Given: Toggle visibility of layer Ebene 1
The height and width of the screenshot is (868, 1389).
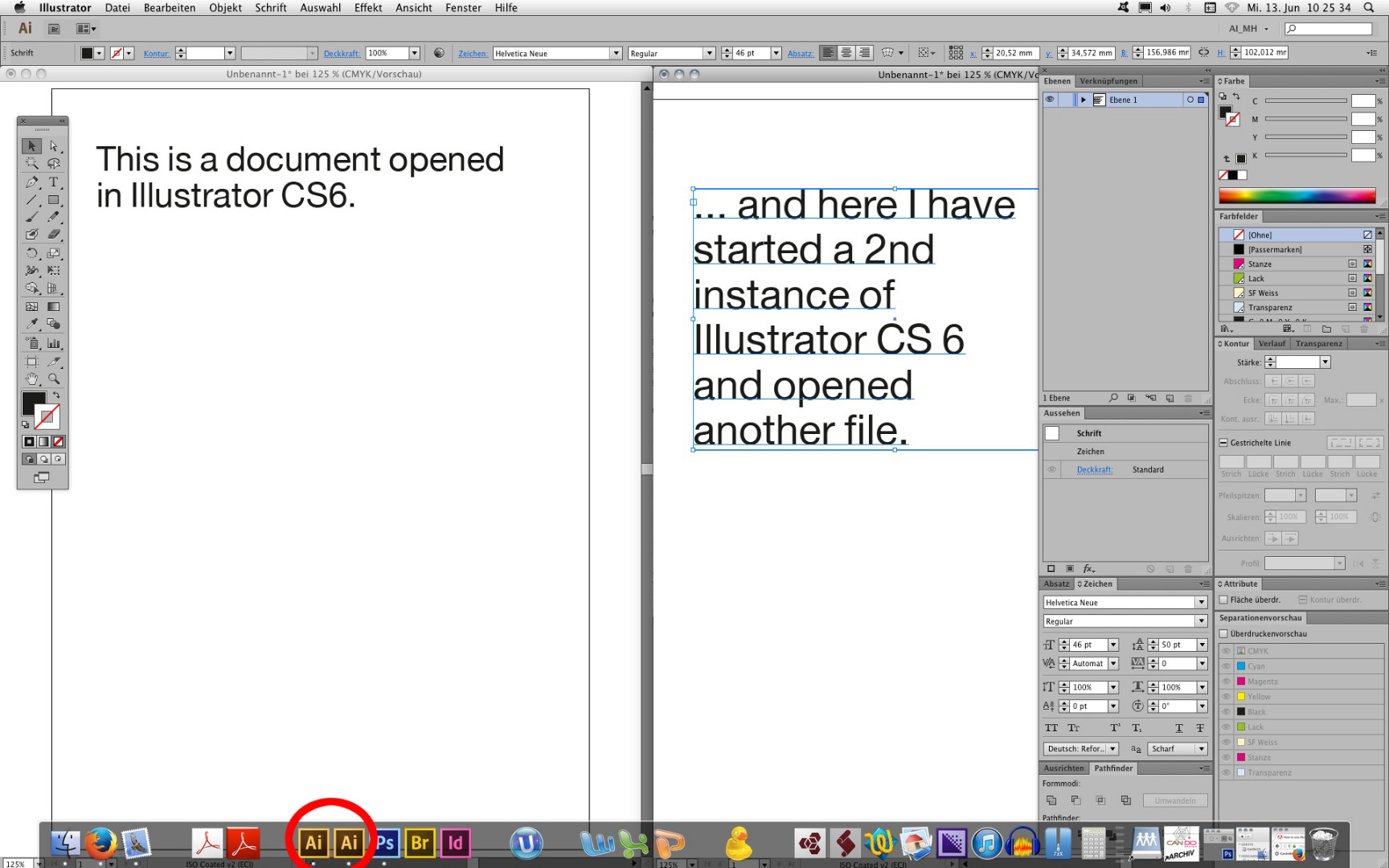Looking at the screenshot, I should pyautogui.click(x=1050, y=100).
